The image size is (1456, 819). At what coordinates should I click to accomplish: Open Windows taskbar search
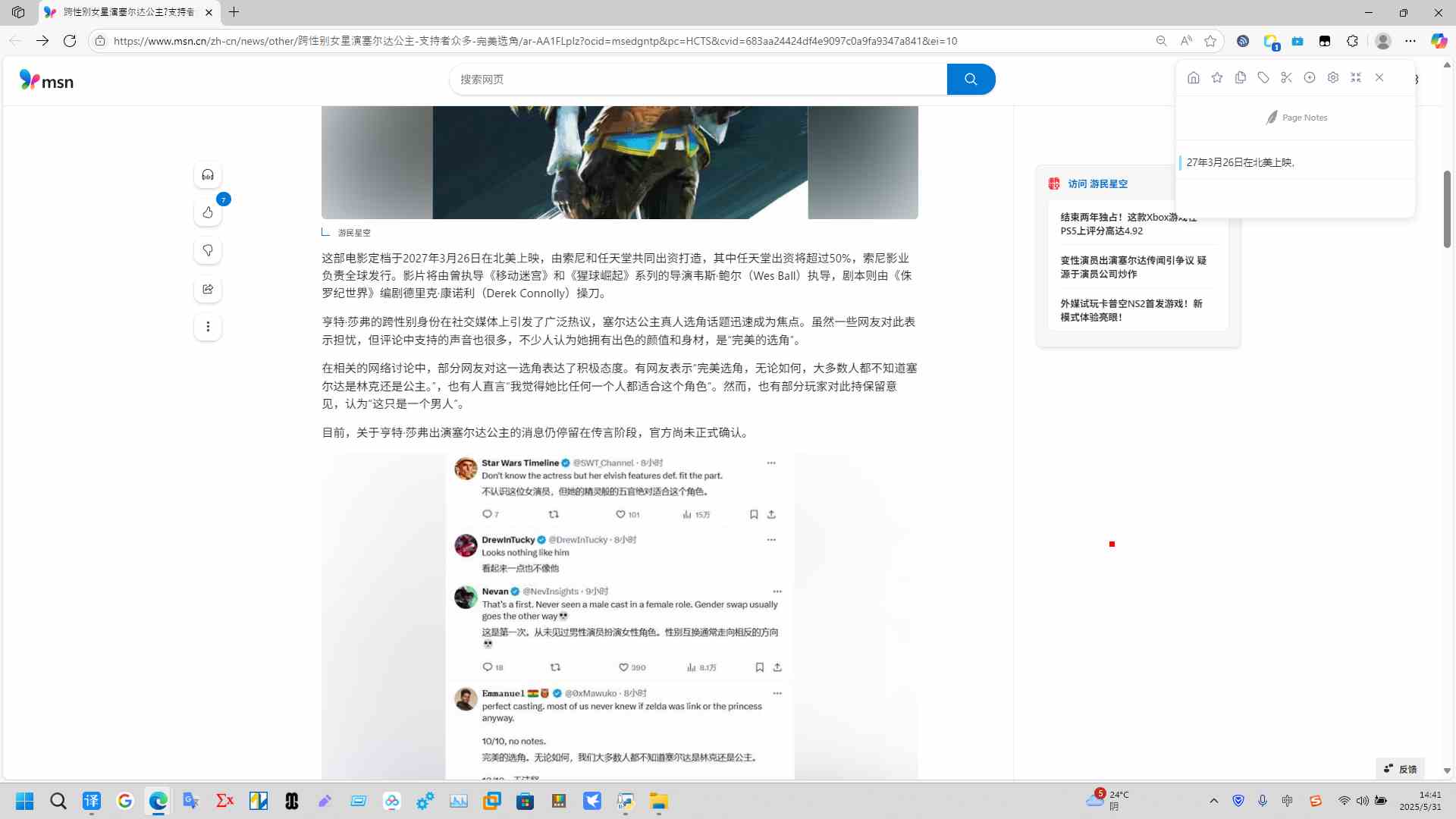58,801
